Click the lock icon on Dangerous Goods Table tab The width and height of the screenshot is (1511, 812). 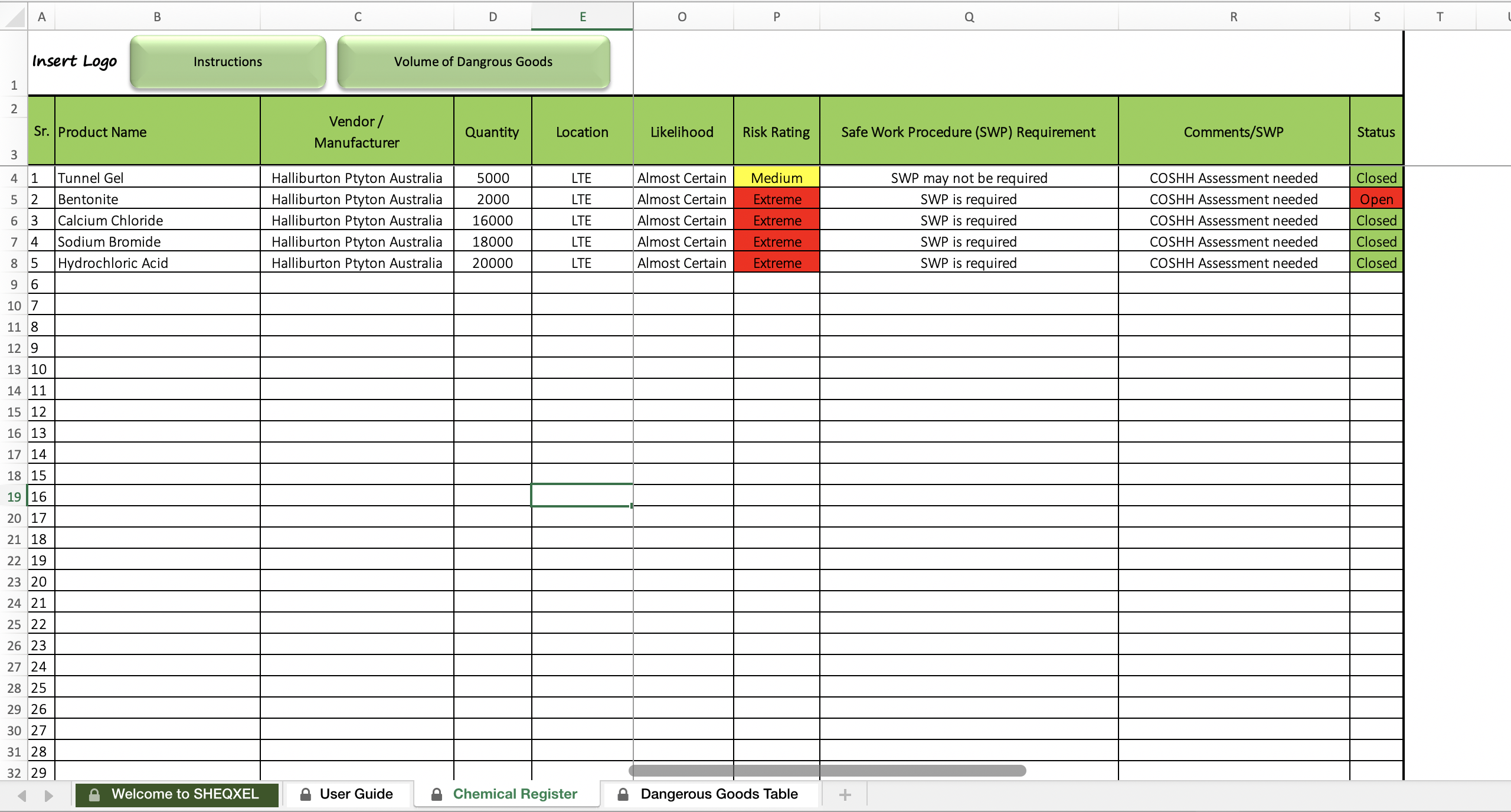(x=623, y=794)
